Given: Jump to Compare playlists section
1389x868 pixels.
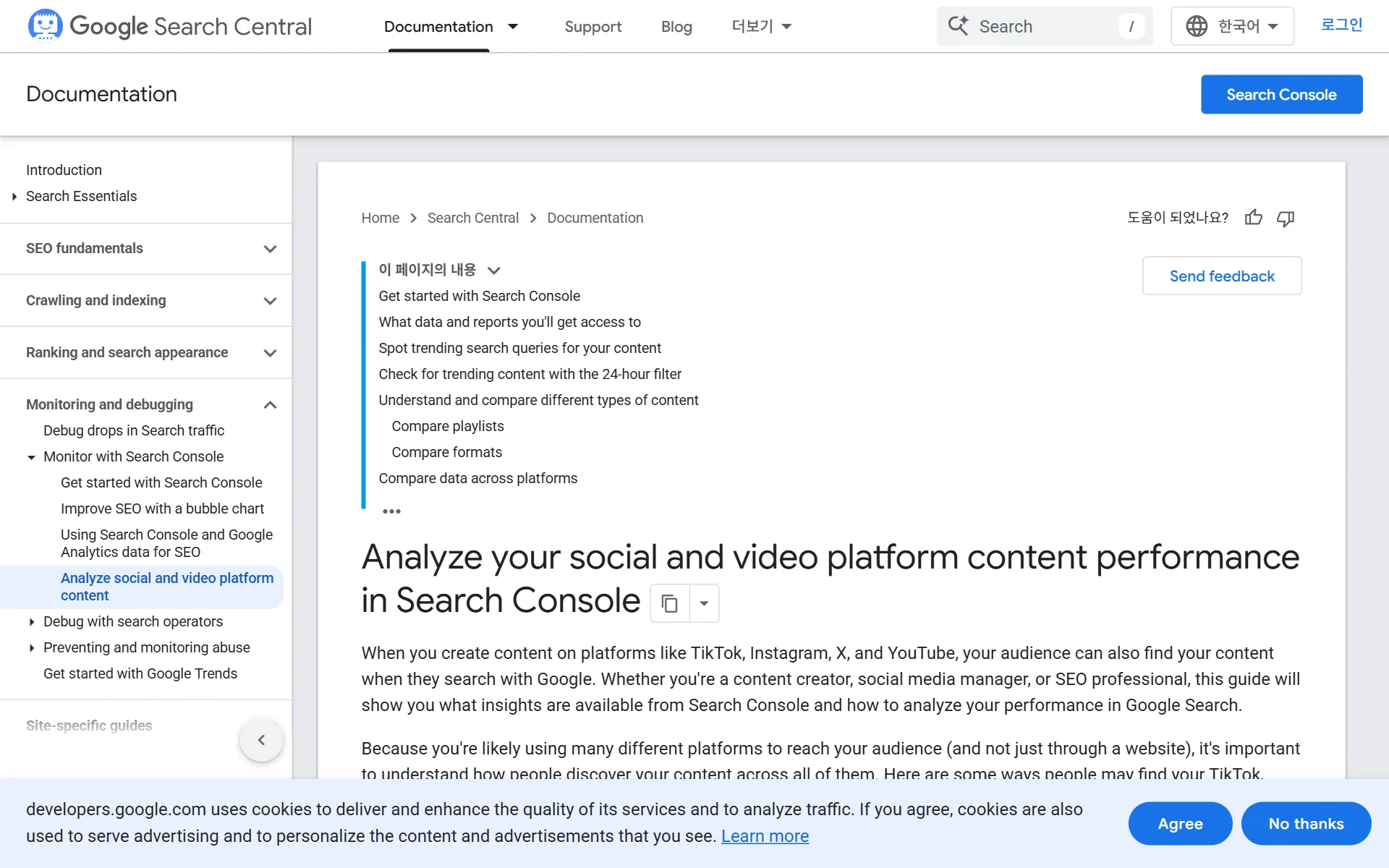Looking at the screenshot, I should [448, 426].
